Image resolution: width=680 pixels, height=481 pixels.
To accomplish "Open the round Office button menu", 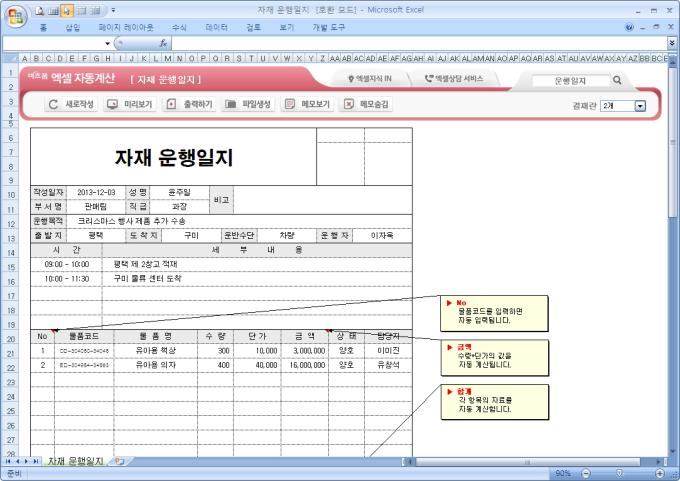I will (13, 13).
